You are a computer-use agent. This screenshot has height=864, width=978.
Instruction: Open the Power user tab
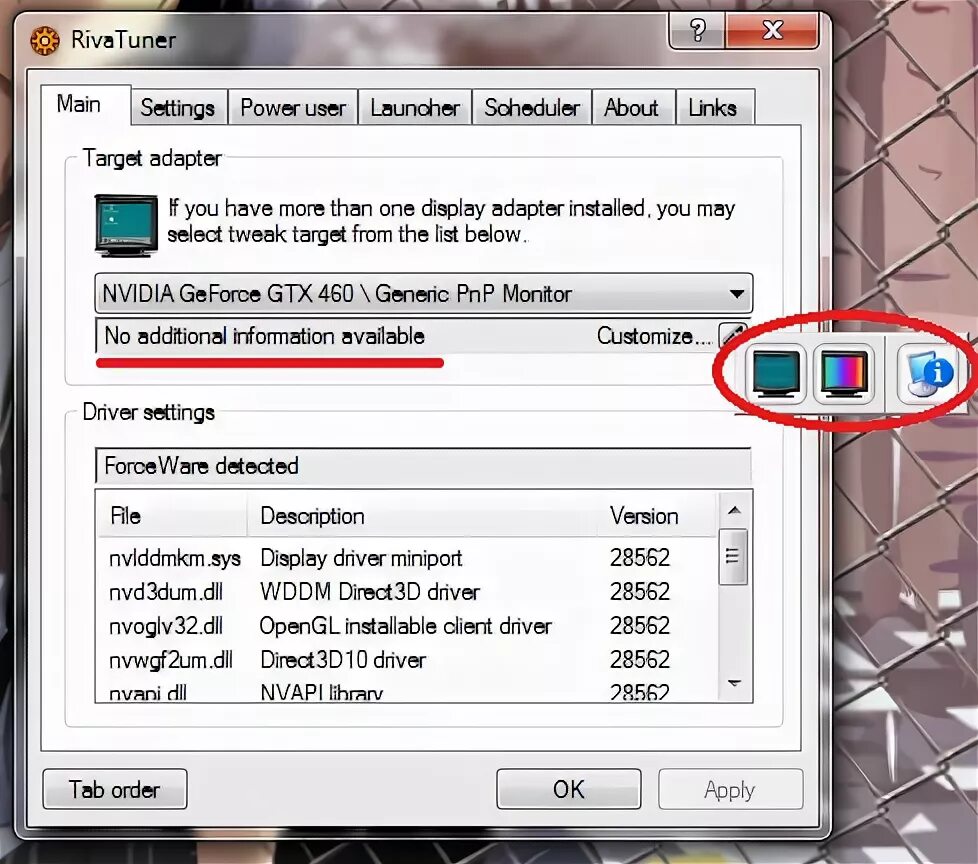pyautogui.click(x=293, y=108)
